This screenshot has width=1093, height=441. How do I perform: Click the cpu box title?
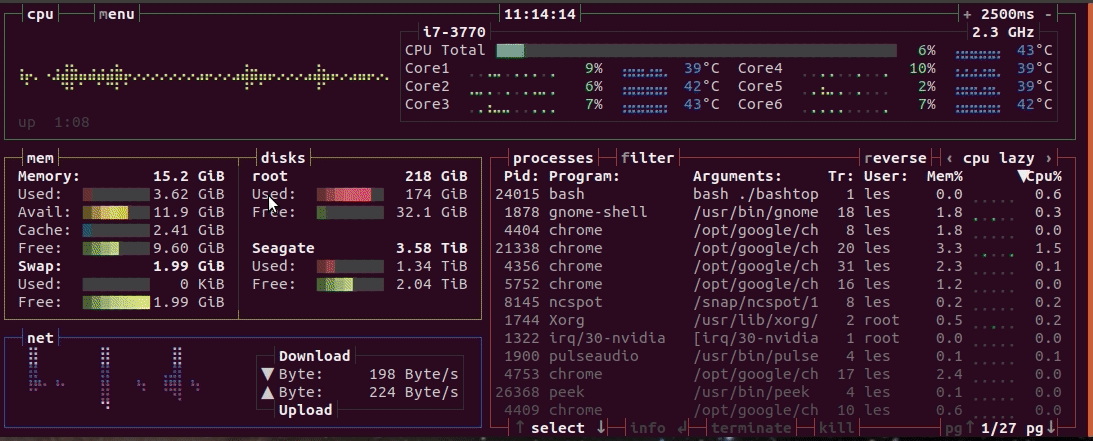40,14
